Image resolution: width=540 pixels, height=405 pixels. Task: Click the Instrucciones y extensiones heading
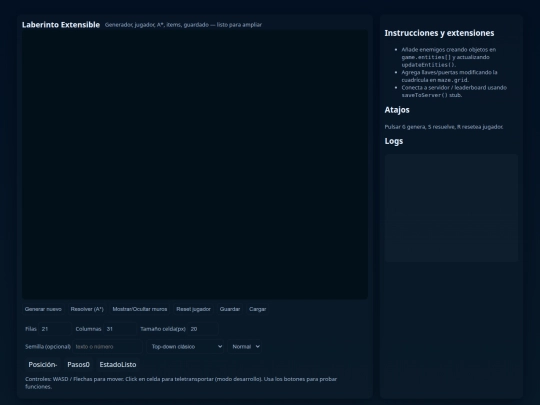(x=439, y=33)
